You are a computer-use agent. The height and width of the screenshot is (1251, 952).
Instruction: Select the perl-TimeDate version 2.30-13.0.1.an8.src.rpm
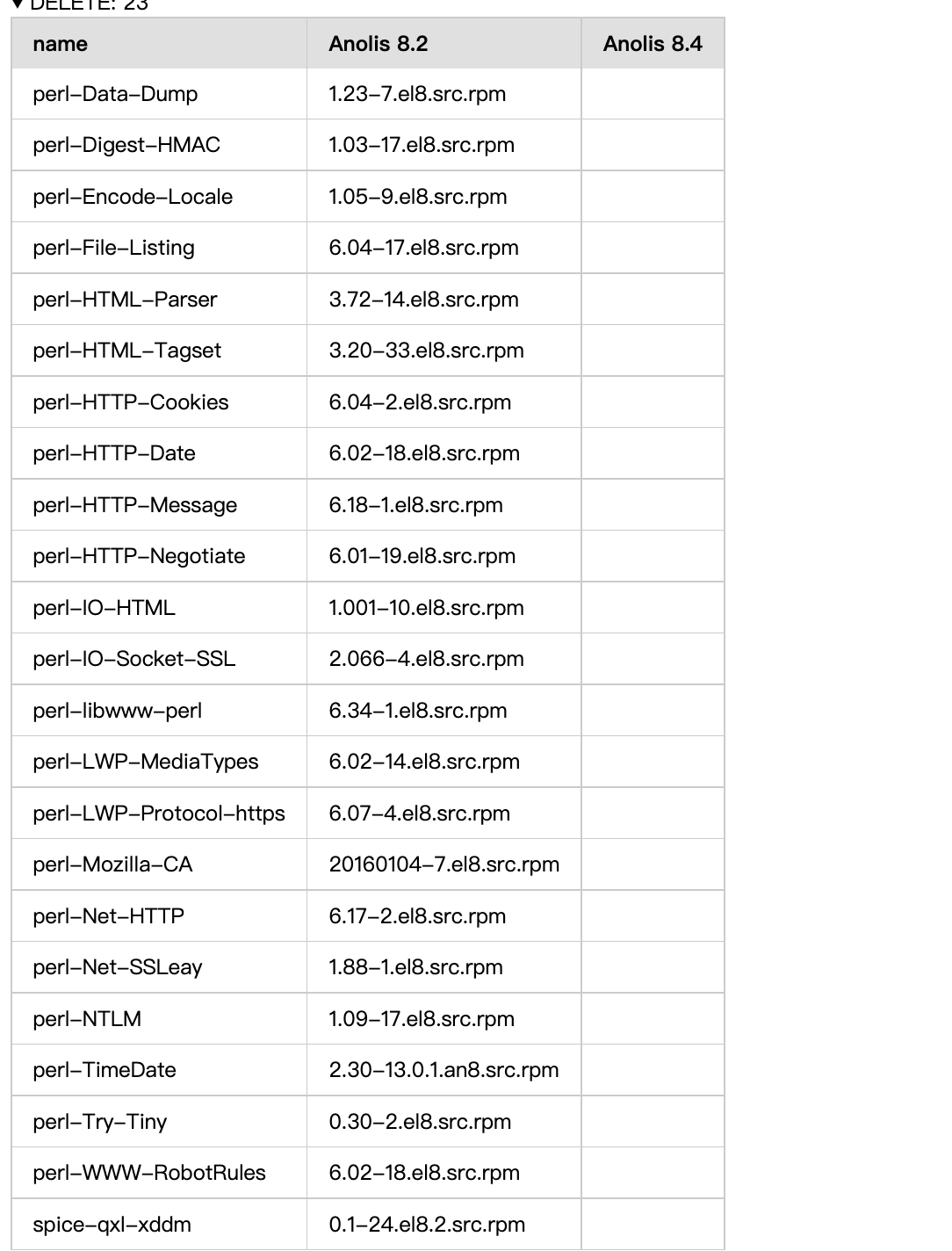[x=444, y=1070]
